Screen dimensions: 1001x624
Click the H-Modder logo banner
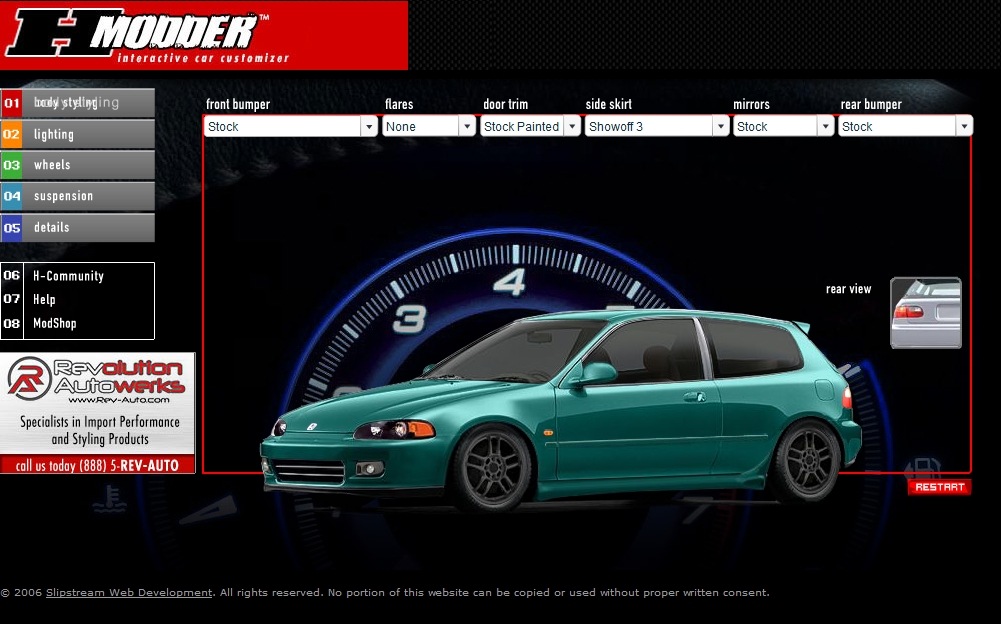point(204,36)
